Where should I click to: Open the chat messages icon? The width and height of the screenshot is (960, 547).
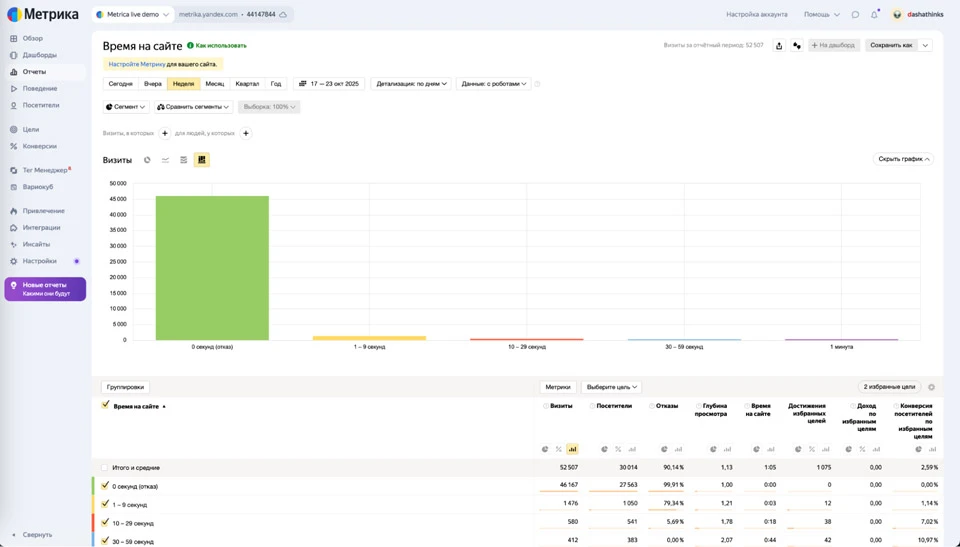pos(855,15)
